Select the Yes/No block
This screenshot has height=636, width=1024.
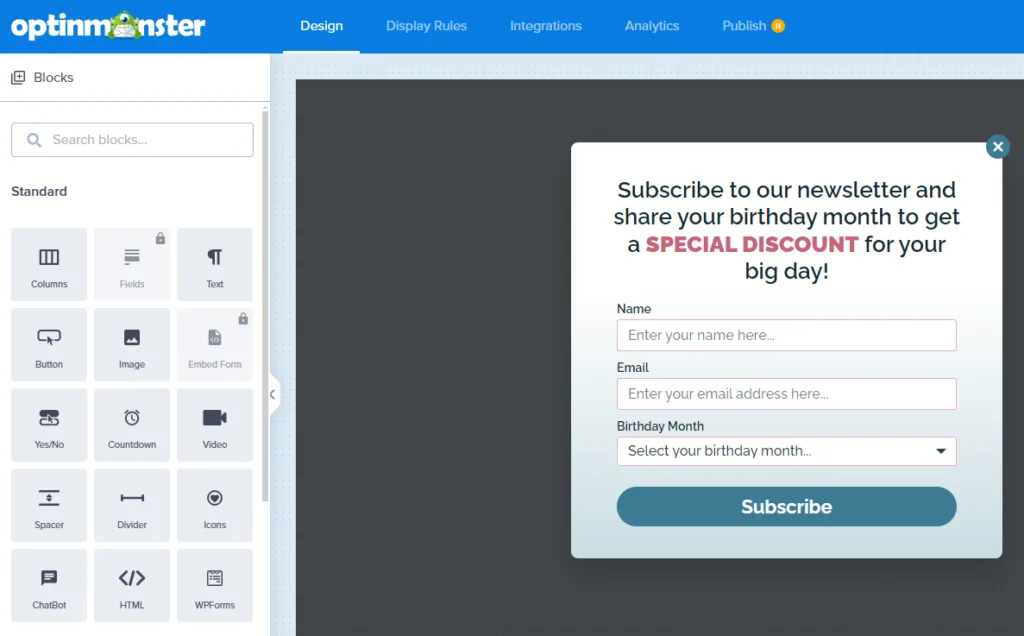[x=49, y=425]
